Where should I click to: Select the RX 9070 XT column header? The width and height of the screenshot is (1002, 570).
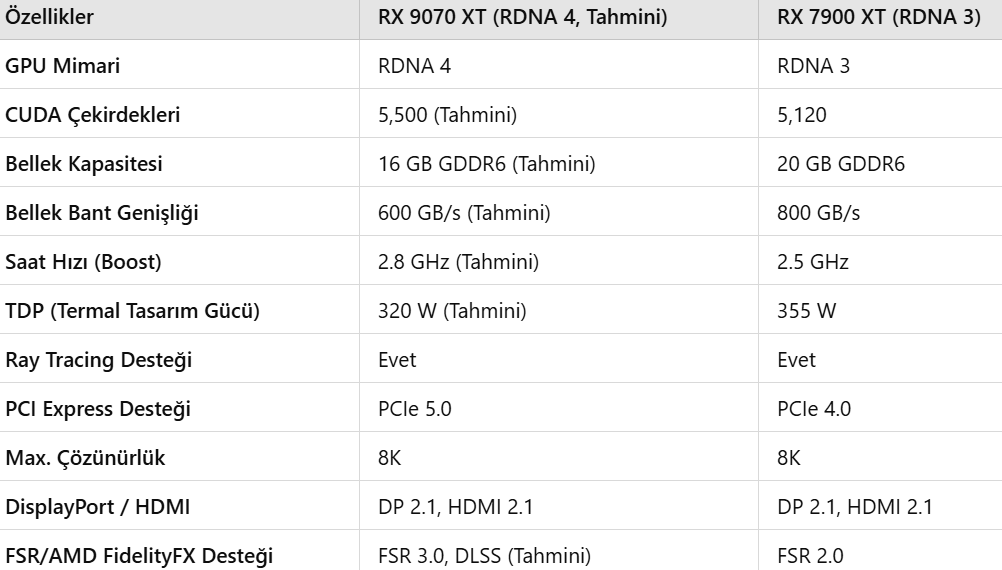click(522, 19)
